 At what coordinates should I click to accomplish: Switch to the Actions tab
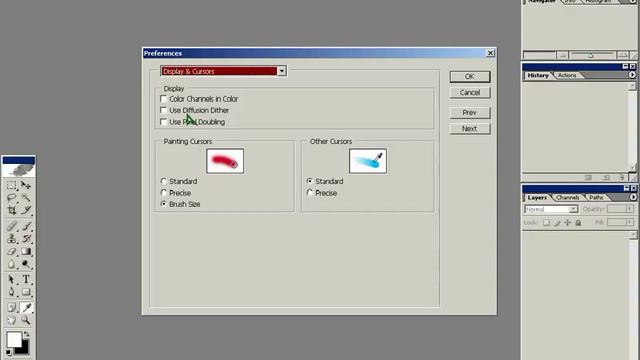pos(567,76)
